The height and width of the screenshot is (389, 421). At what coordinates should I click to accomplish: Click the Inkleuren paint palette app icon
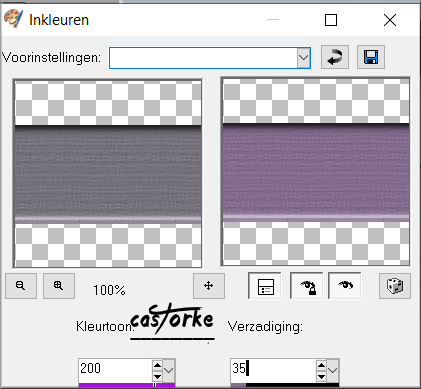13,19
